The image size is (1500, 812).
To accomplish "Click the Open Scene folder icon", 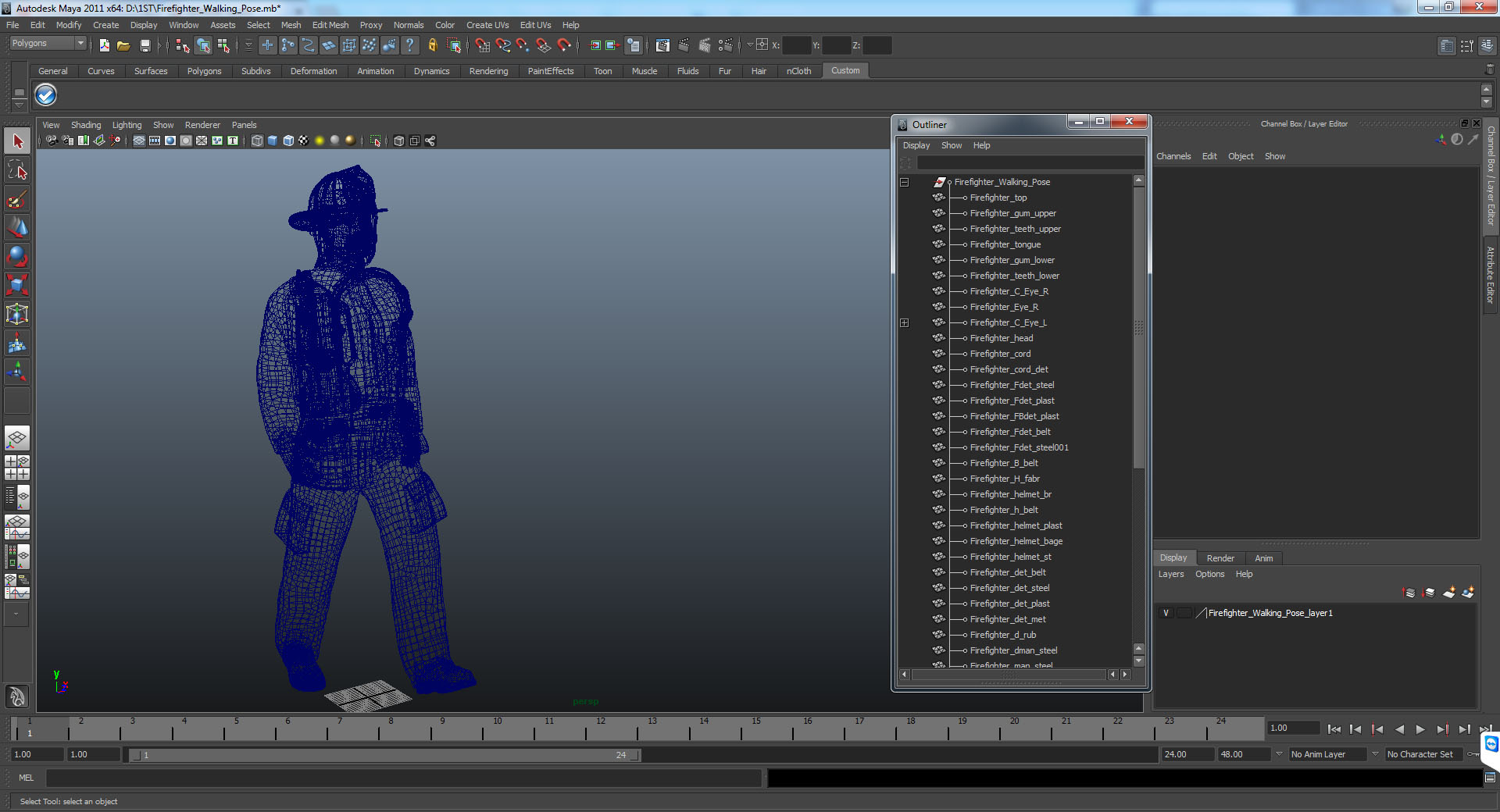I will pyautogui.click(x=123, y=45).
